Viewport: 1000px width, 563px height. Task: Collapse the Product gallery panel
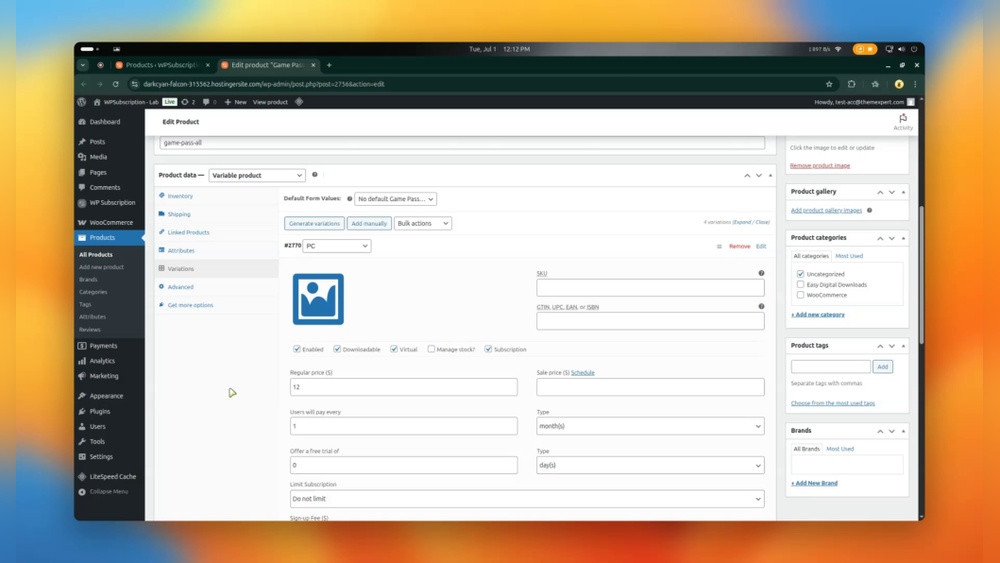pyautogui.click(x=903, y=192)
